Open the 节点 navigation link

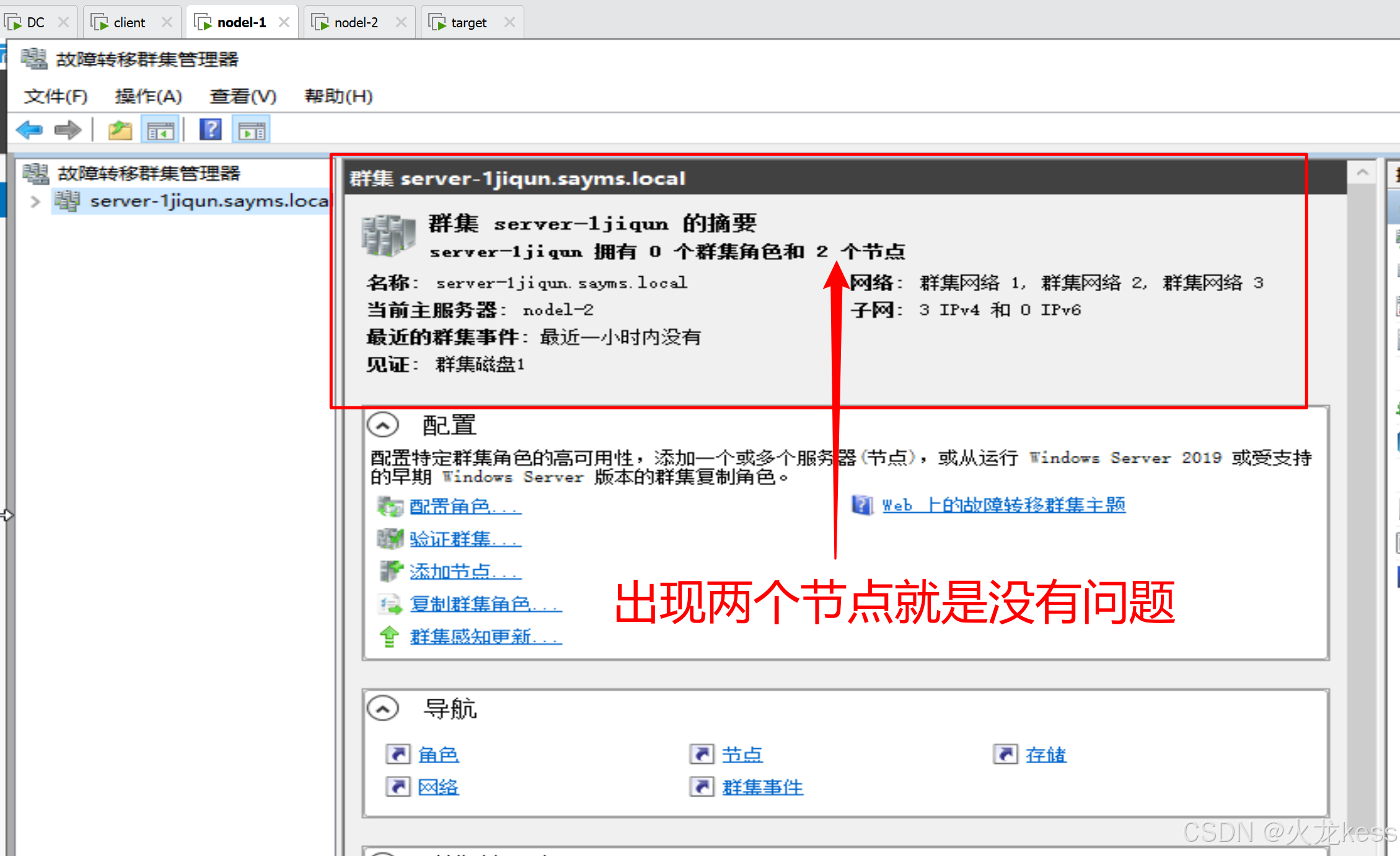point(742,754)
